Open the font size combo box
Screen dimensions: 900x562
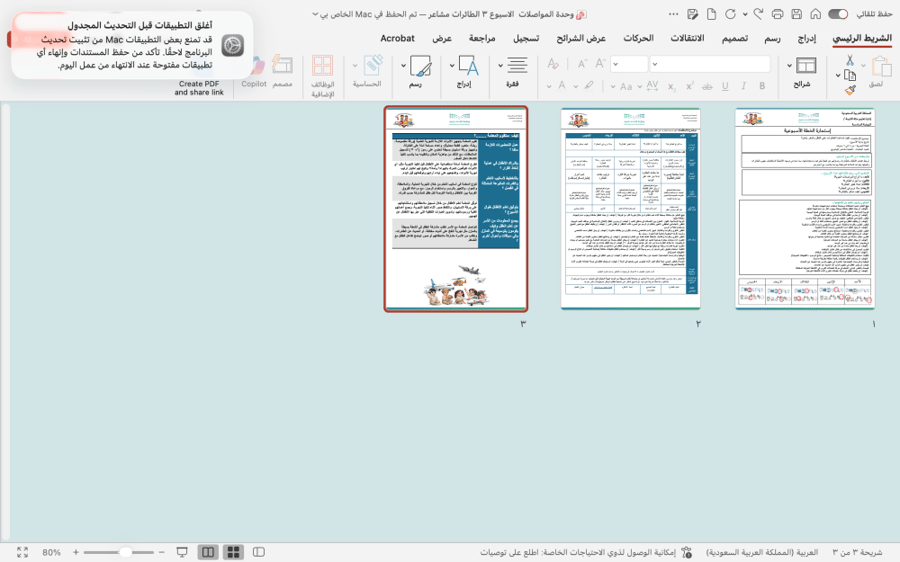629,64
